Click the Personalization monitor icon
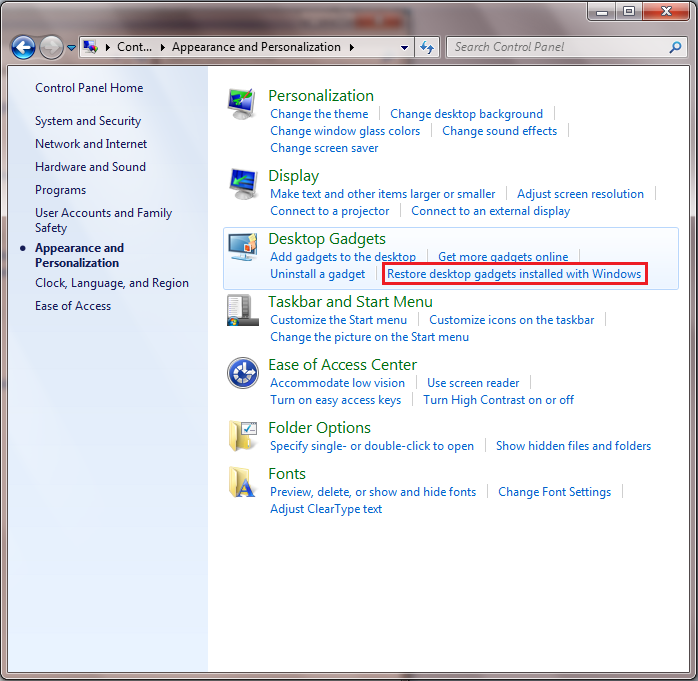698x681 pixels. point(242,103)
